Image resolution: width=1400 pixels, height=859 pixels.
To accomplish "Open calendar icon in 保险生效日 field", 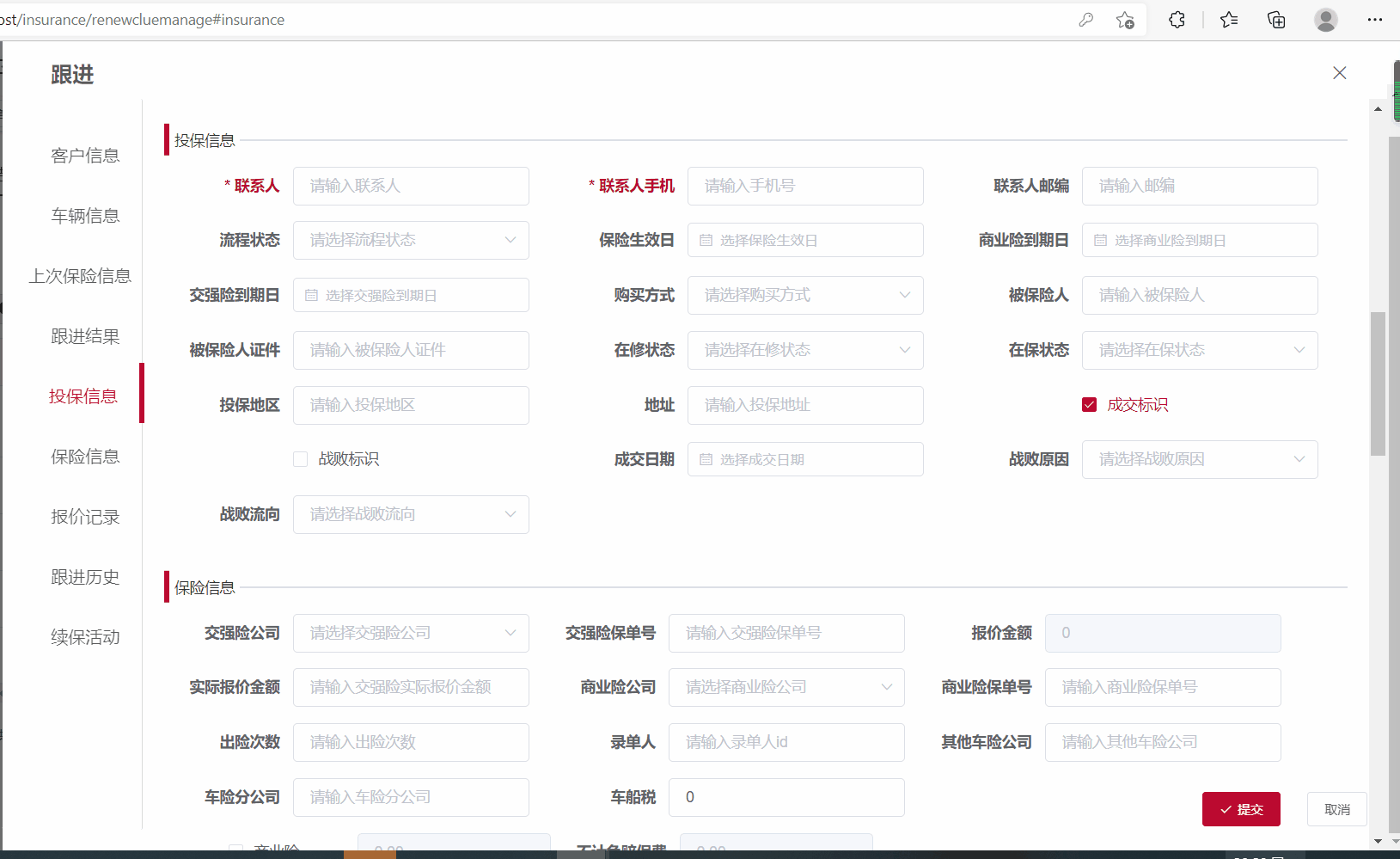I will tap(706, 241).
